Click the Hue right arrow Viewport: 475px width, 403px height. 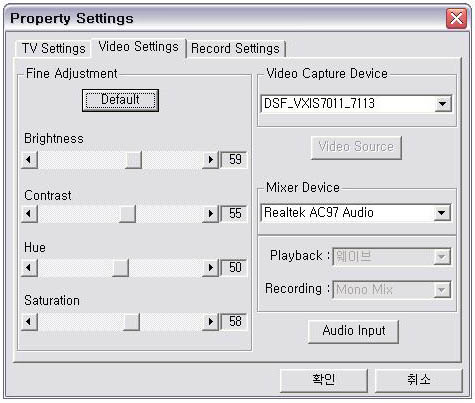tap(210, 267)
